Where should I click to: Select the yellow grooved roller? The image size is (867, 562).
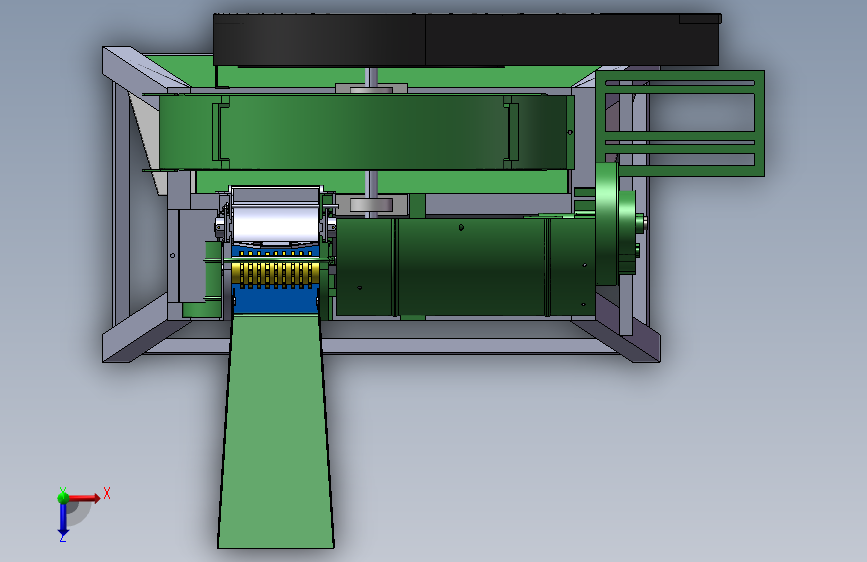pos(275,274)
